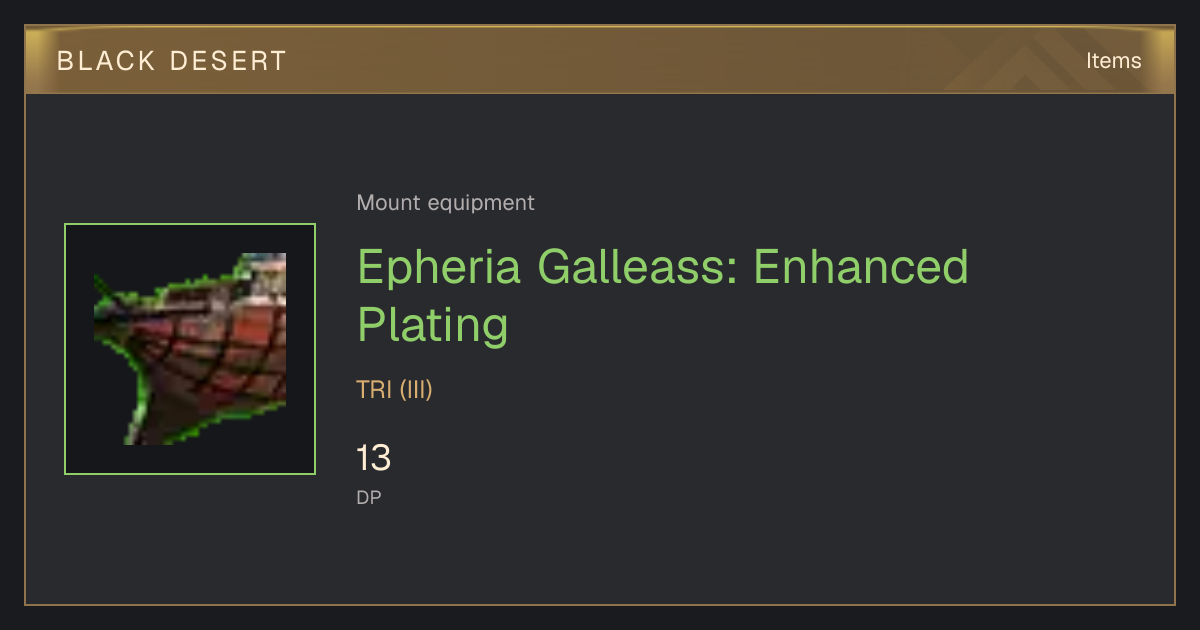Click the word Epheria in item title
Image resolution: width=1200 pixels, height=630 pixels.
440,270
